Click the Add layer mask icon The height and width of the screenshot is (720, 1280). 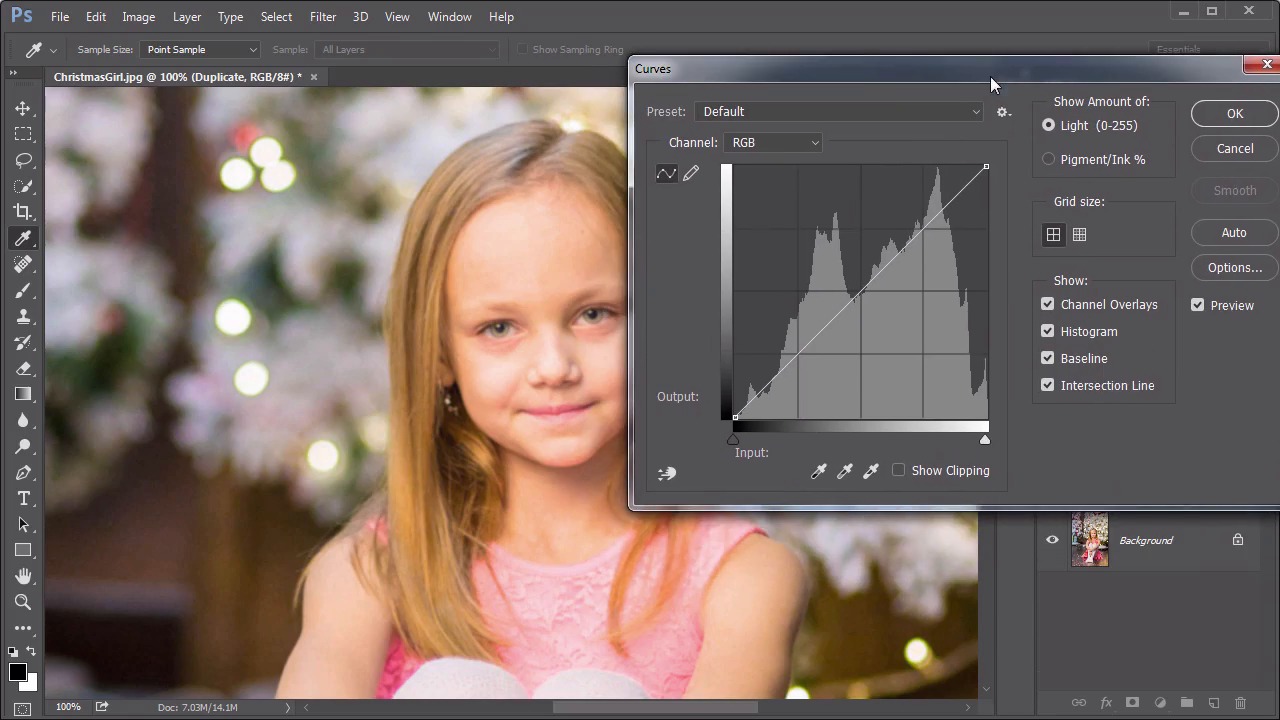click(1132, 703)
